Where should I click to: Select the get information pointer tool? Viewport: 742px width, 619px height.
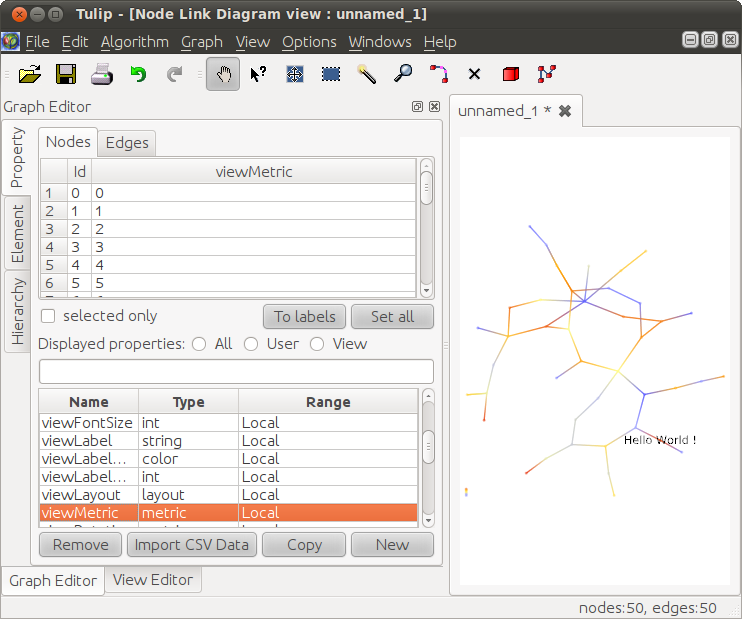(258, 74)
